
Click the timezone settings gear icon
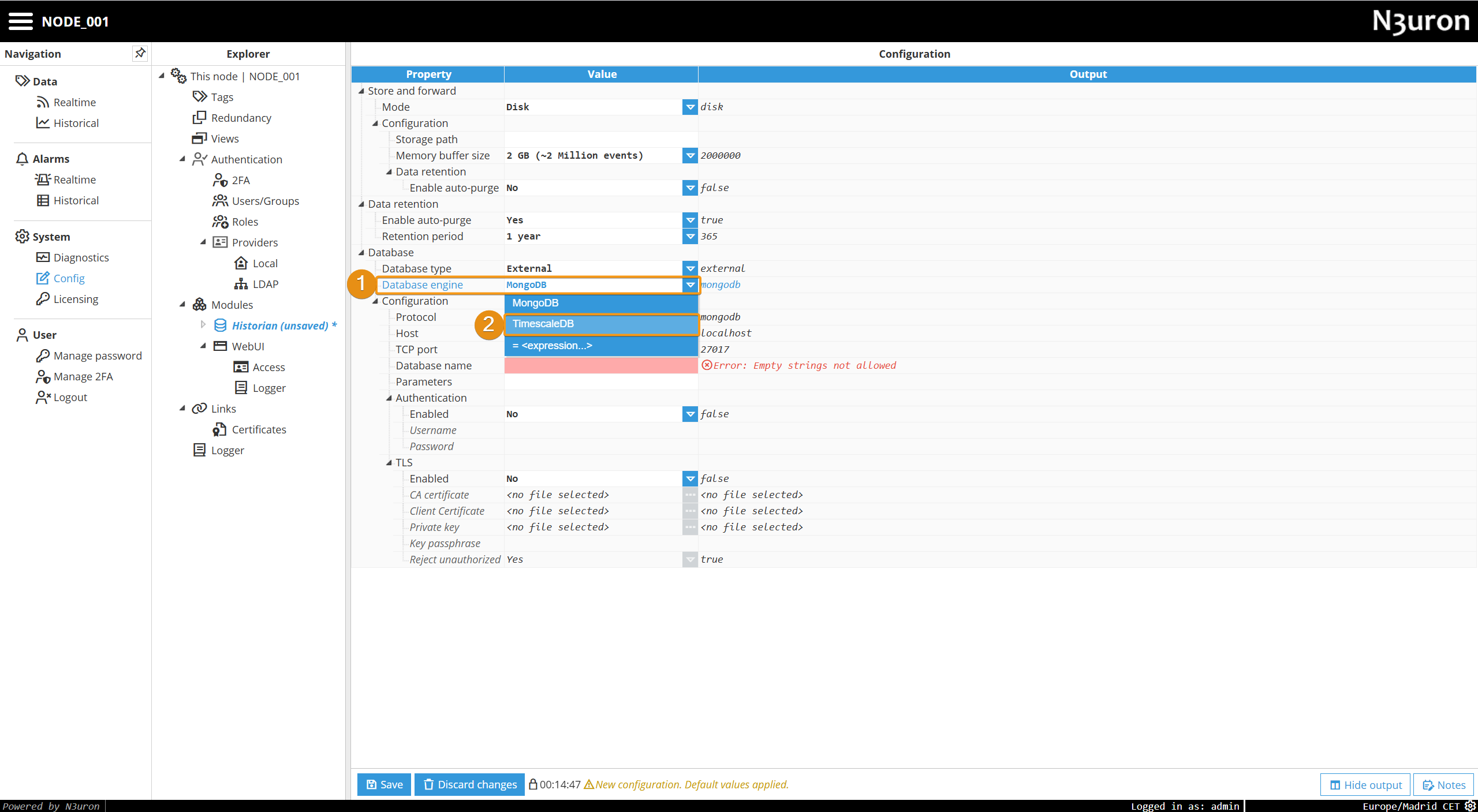(1470, 806)
